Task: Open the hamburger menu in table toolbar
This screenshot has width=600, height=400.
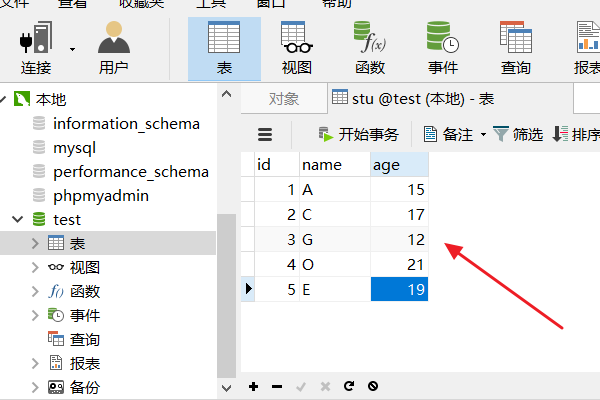Action: point(265,134)
